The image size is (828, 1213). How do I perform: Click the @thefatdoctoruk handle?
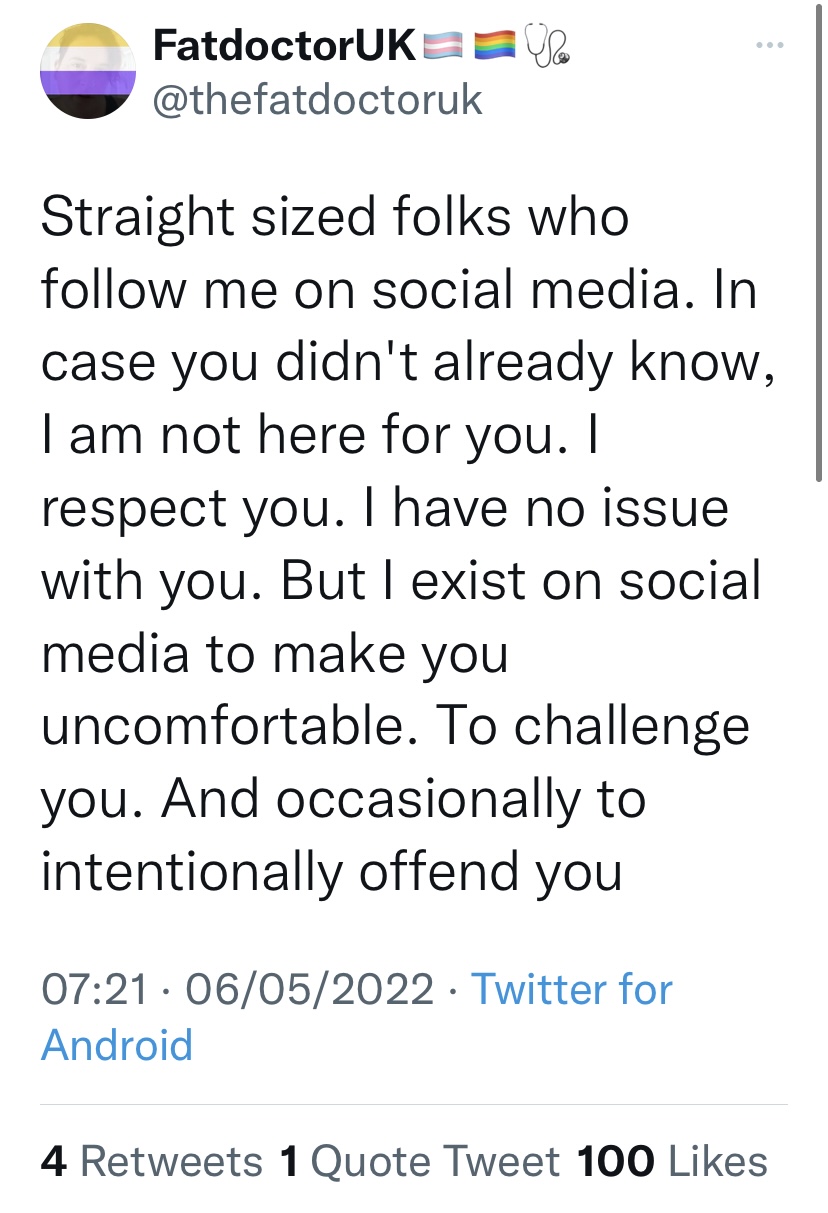(317, 99)
